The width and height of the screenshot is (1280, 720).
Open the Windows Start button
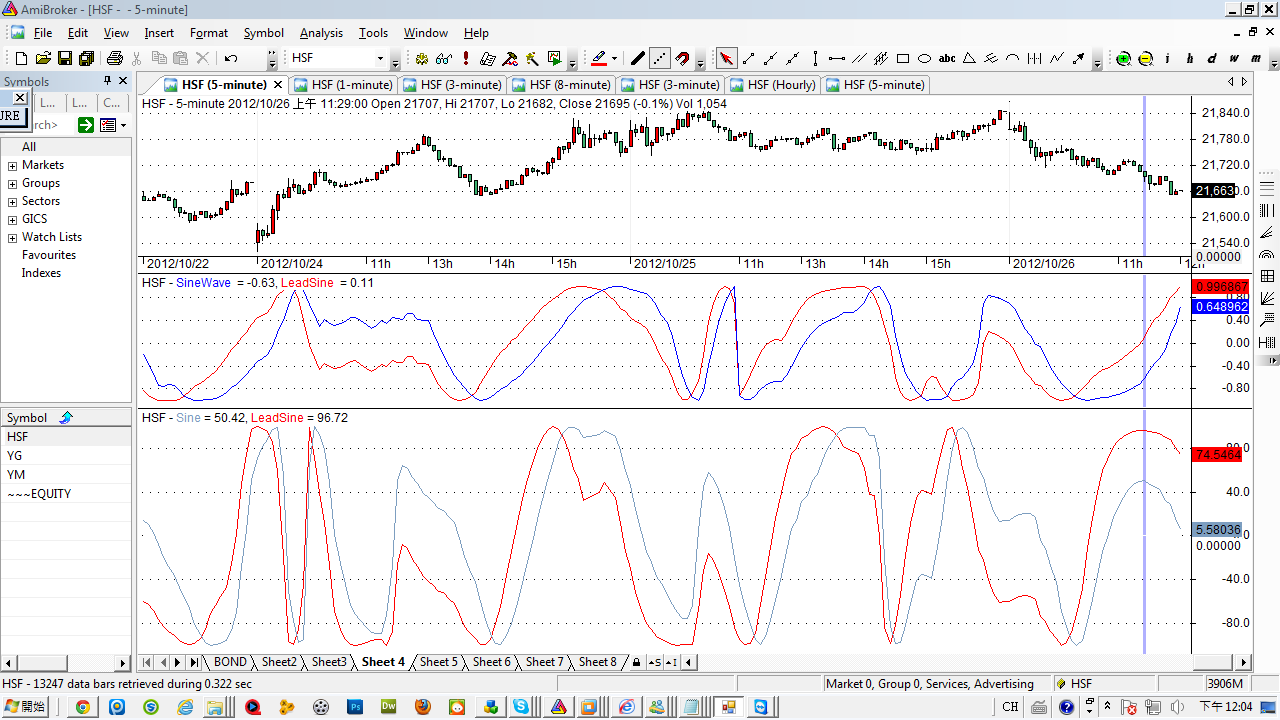pos(25,707)
